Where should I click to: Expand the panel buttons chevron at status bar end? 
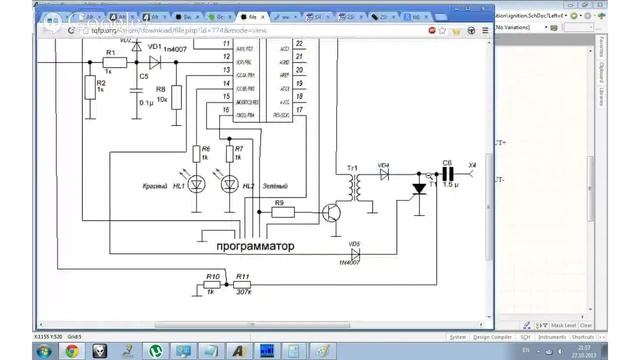601,337
